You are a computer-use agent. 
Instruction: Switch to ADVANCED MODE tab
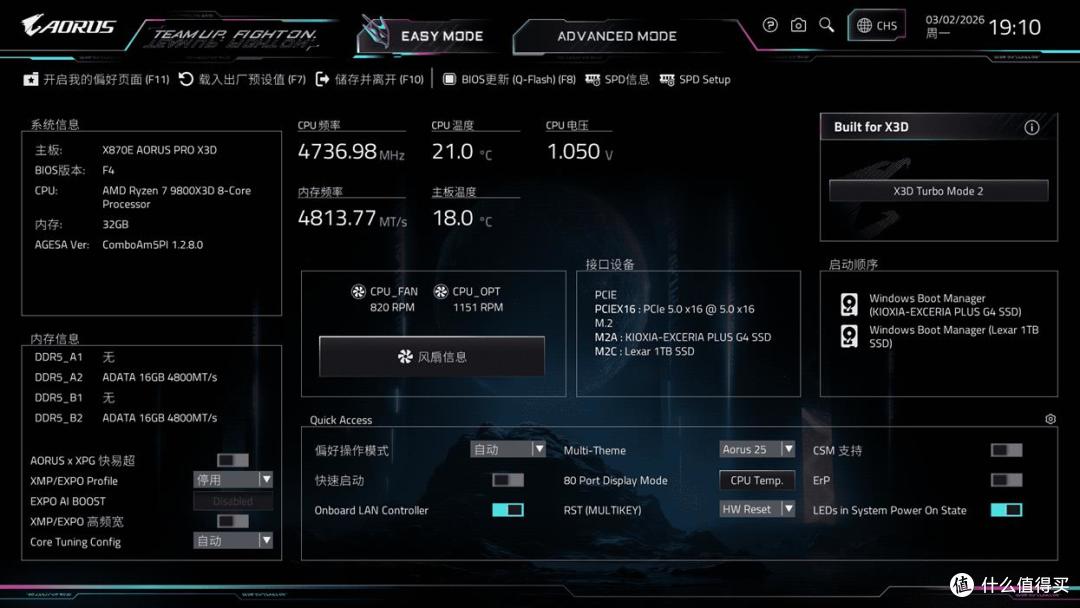[617, 36]
